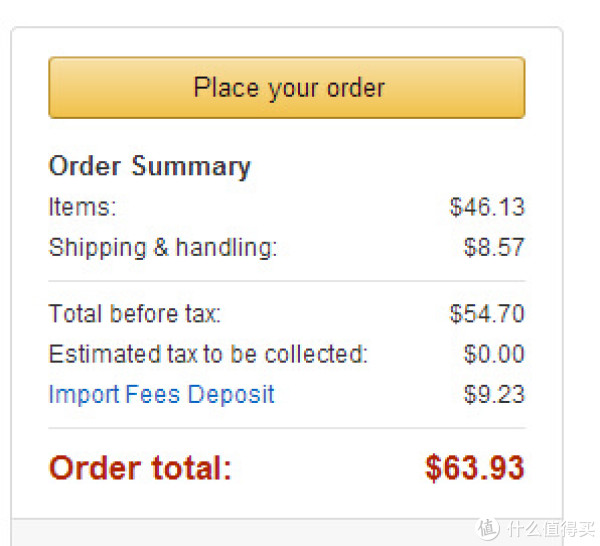
Task: Click the divider line above Order total
Action: click(287, 428)
